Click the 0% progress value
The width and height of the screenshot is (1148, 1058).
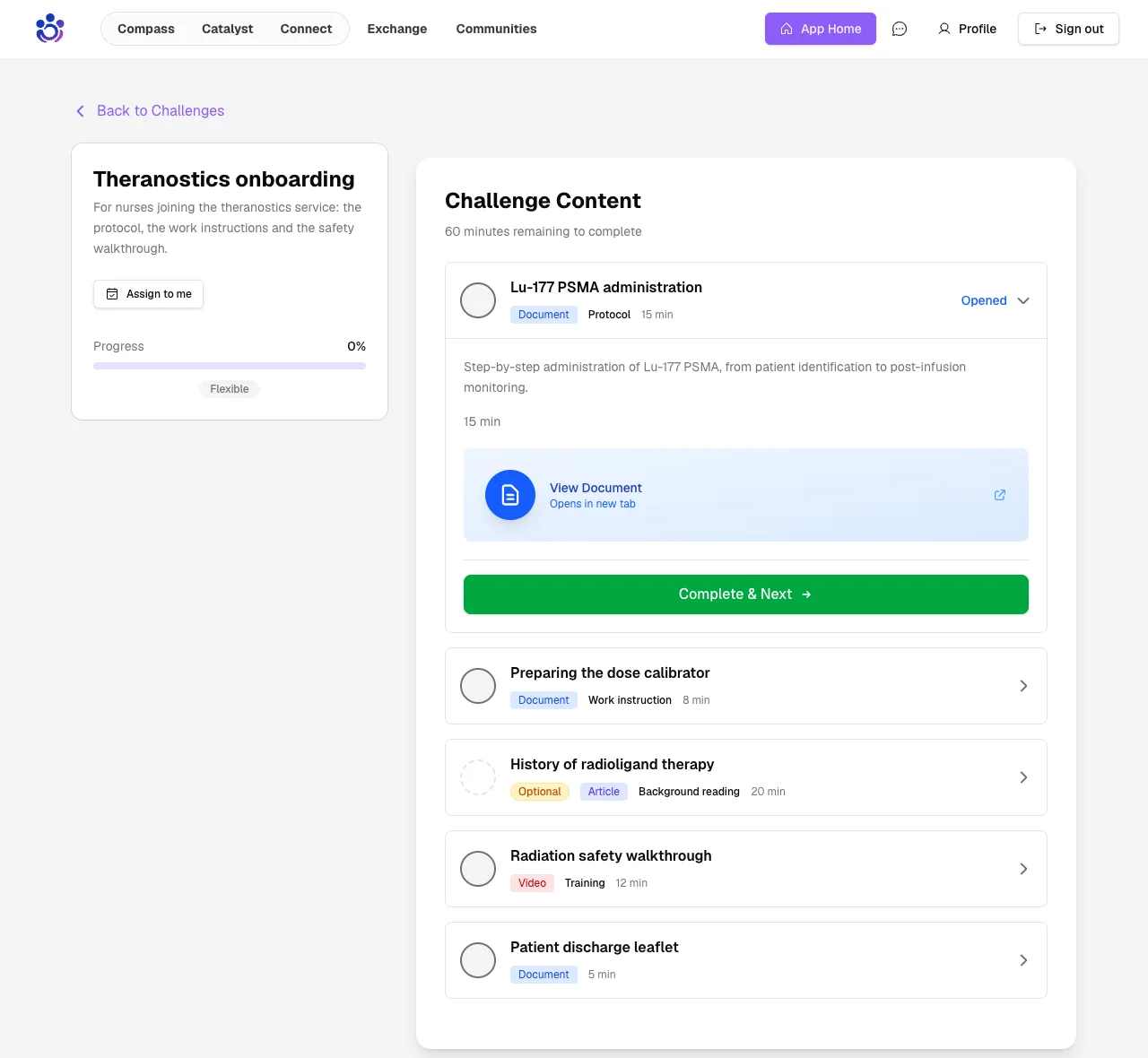coord(356,346)
